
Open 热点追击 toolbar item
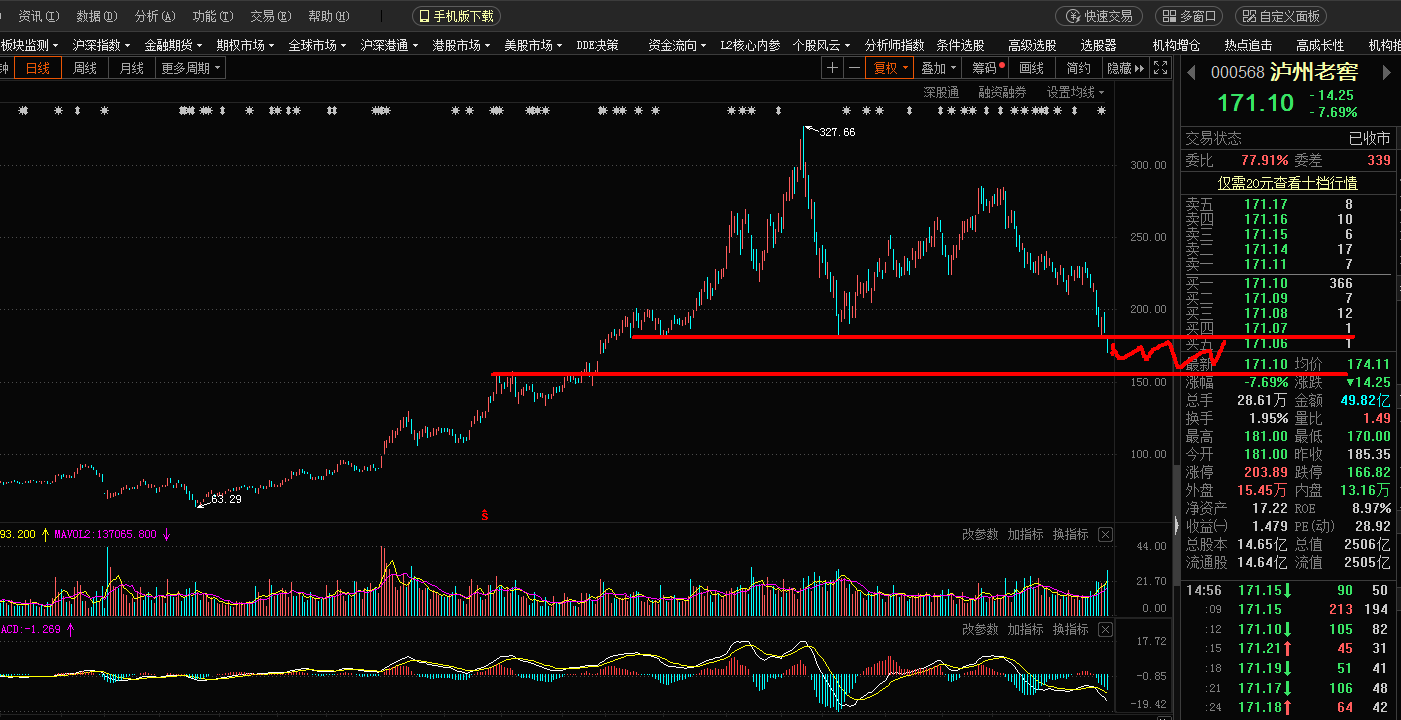click(1248, 45)
